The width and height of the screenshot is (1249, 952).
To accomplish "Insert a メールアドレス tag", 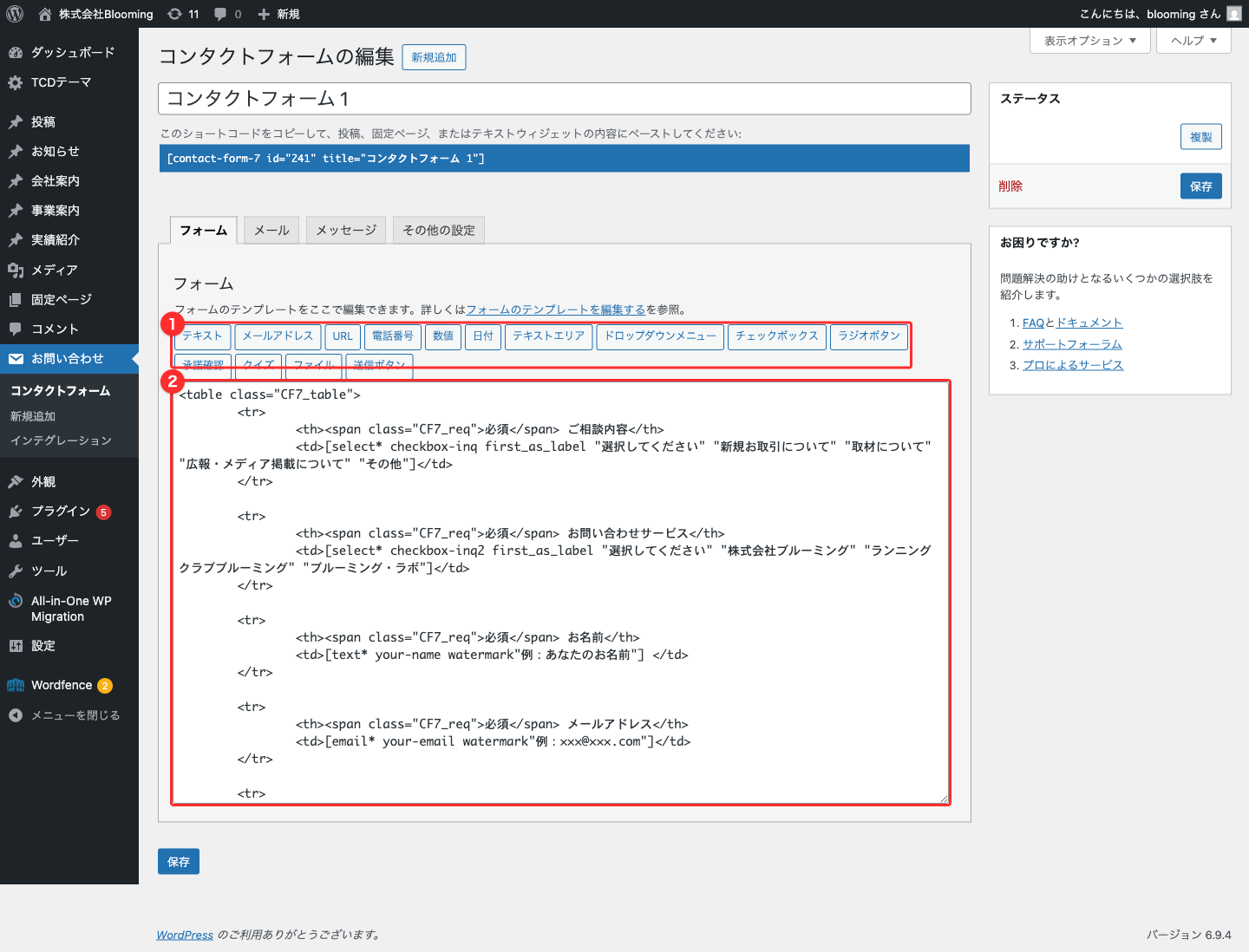I will (278, 336).
